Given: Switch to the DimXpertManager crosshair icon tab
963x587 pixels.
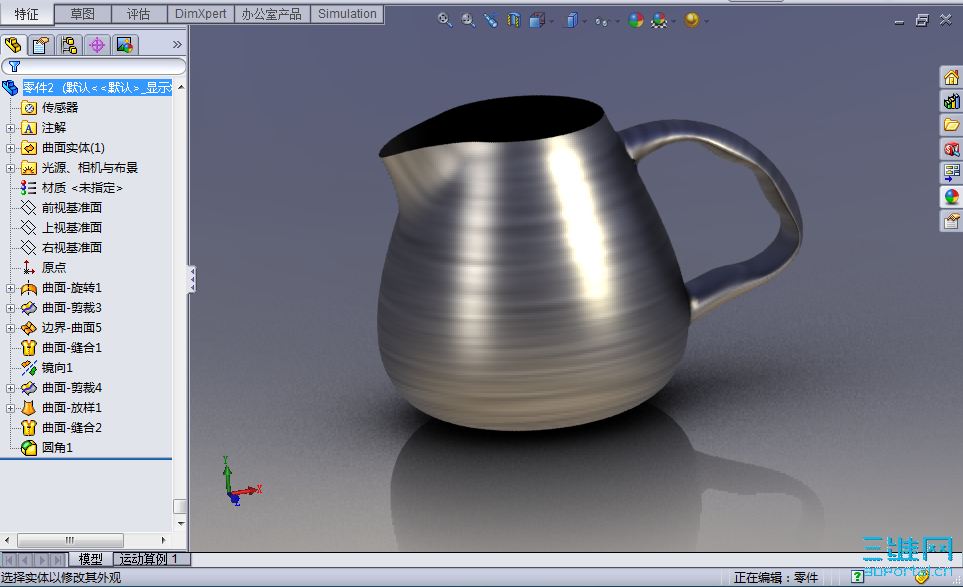Looking at the screenshot, I should (97, 45).
